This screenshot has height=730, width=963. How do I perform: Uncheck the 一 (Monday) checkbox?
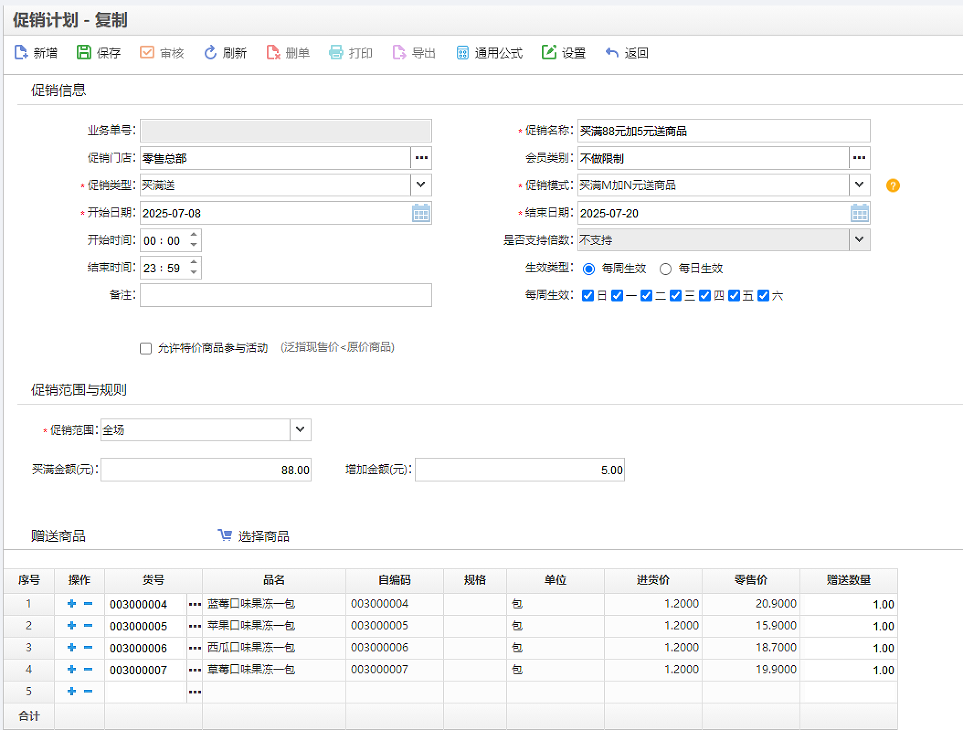(x=617, y=296)
